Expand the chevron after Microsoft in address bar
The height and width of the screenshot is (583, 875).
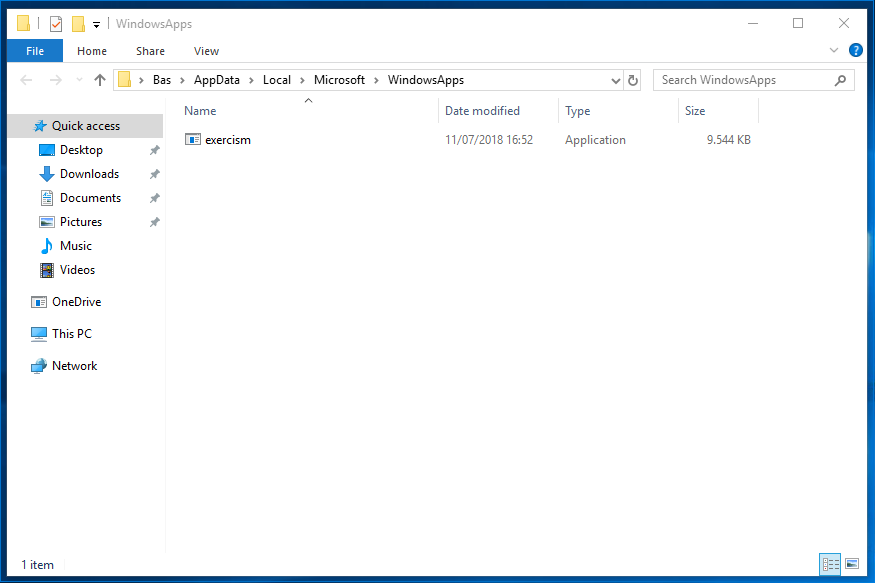click(x=376, y=80)
